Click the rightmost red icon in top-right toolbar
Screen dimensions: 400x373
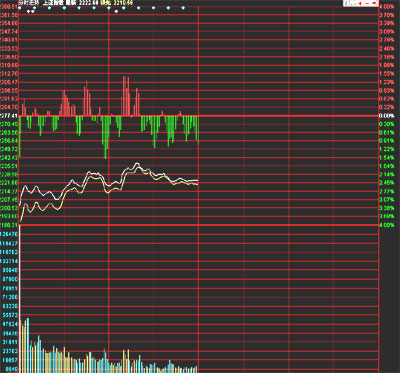coord(374,3)
